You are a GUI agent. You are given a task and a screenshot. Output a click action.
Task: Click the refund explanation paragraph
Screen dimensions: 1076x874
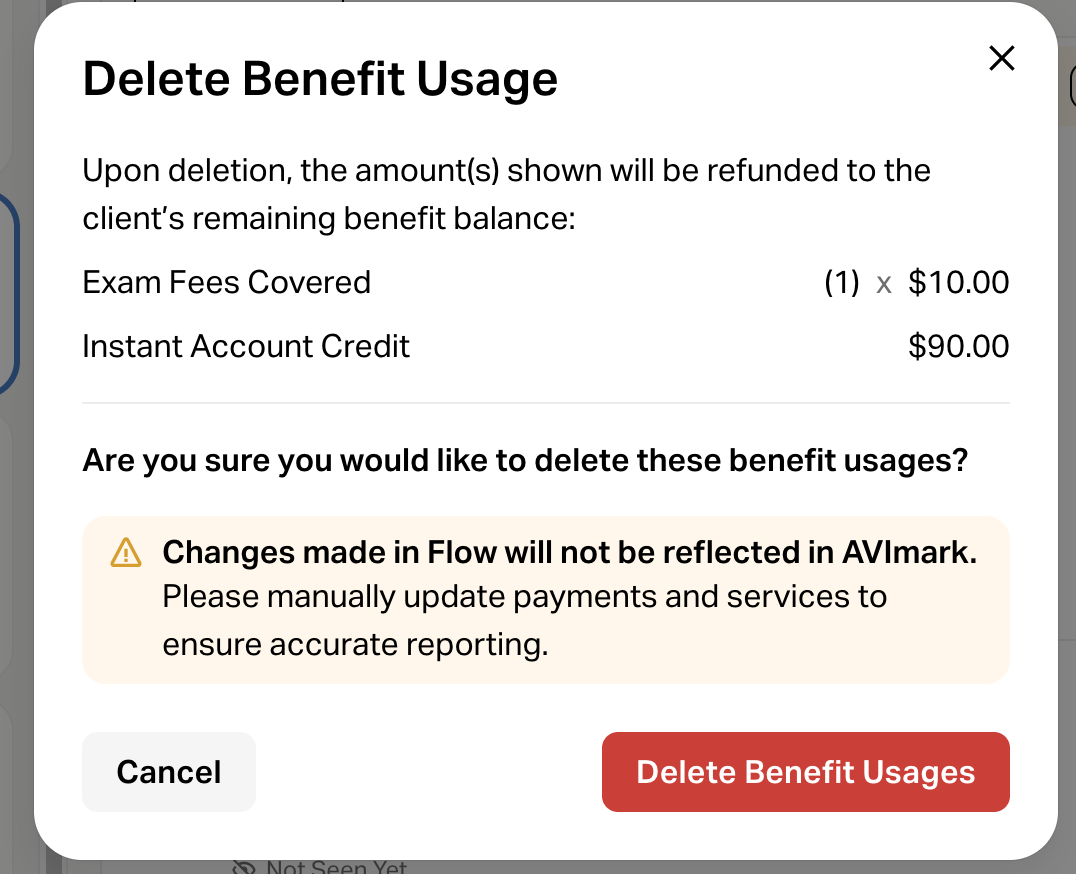(x=506, y=193)
